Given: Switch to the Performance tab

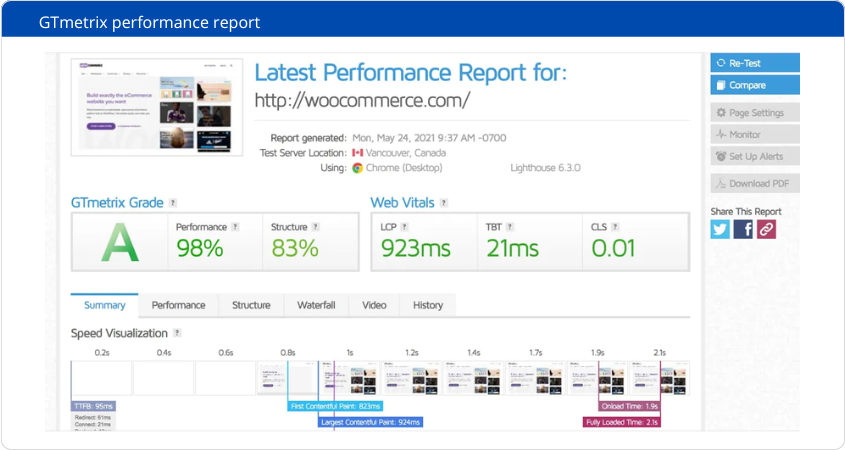Looking at the screenshot, I should coord(178,305).
